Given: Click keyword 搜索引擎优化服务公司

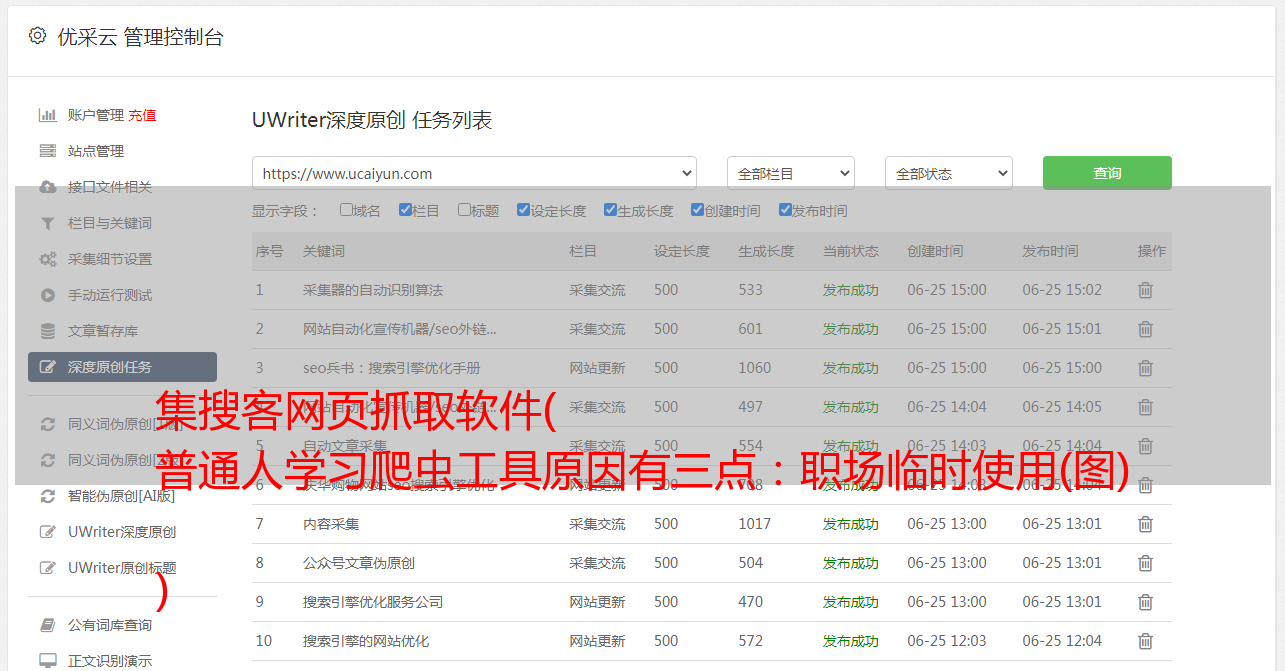Looking at the screenshot, I should pos(373,602).
